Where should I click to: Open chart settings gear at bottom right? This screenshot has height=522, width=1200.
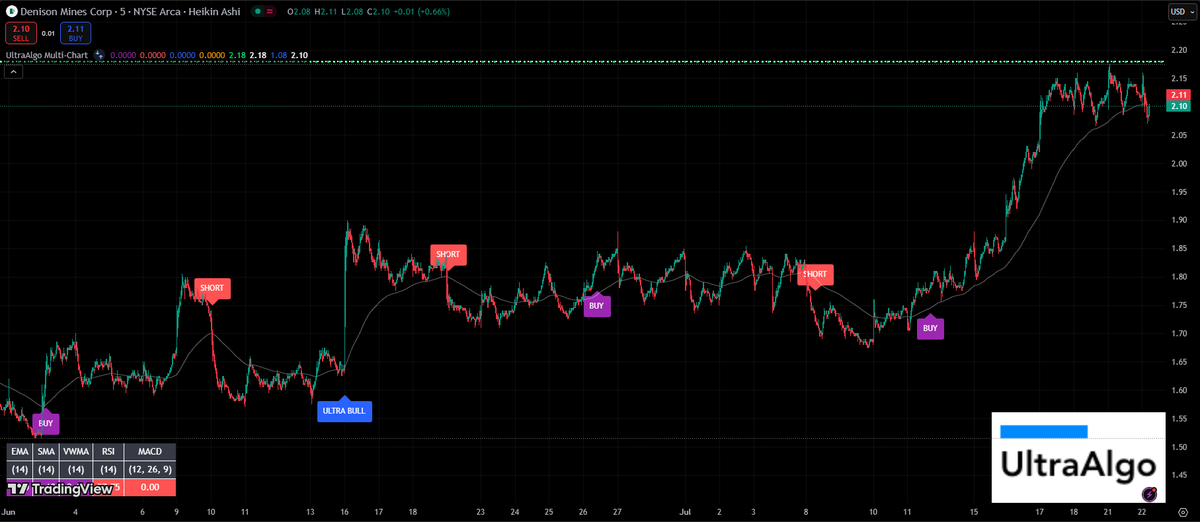tap(1182, 512)
